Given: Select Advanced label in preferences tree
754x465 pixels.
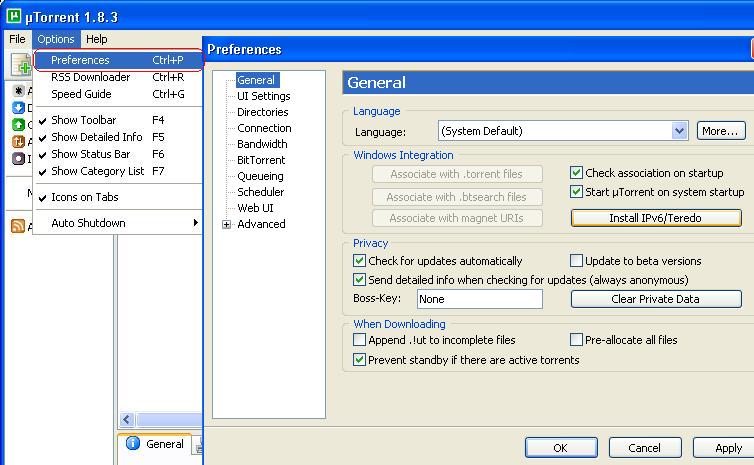Looking at the screenshot, I should click(261, 224).
